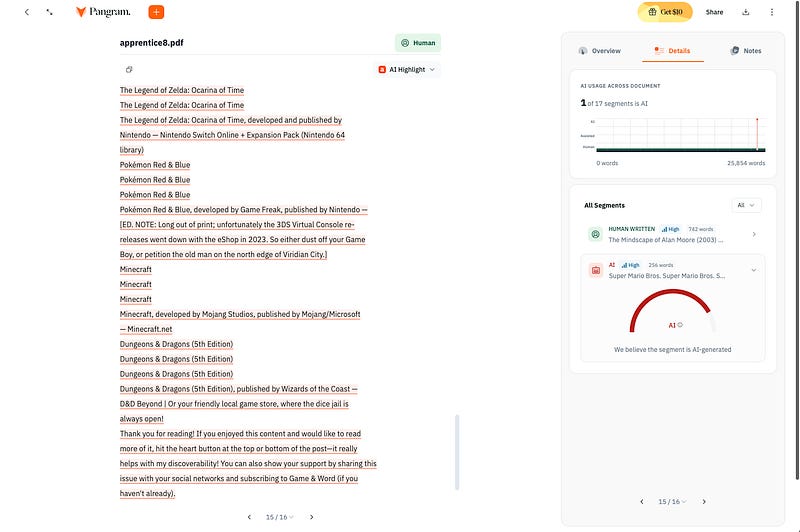Image resolution: width=800 pixels, height=532 pixels.
Task: Select "The Mindscape of Alan Moore (2003)" segment text
Action: [x=665, y=240]
